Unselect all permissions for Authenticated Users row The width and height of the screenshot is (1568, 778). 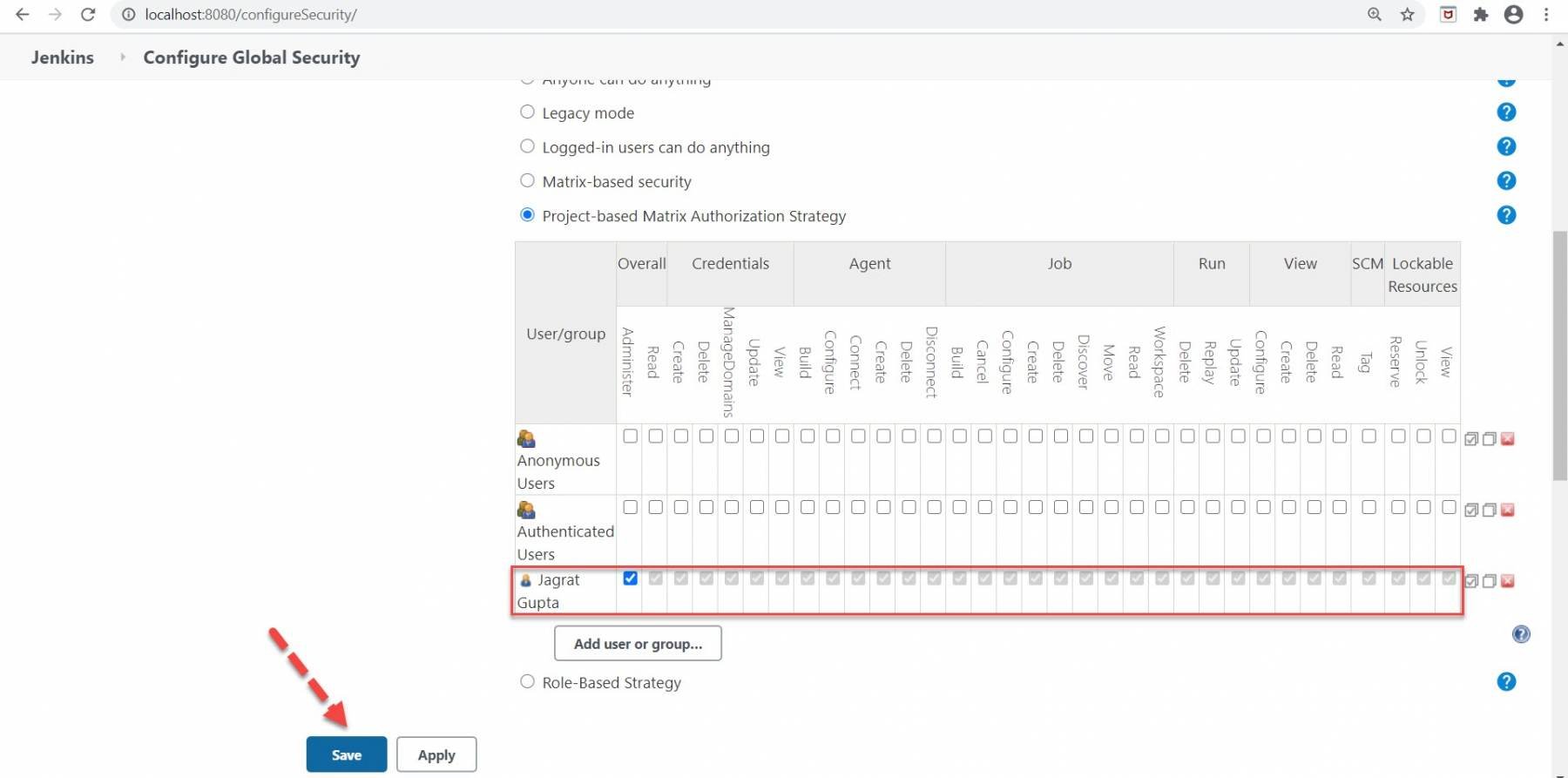tap(1490, 510)
